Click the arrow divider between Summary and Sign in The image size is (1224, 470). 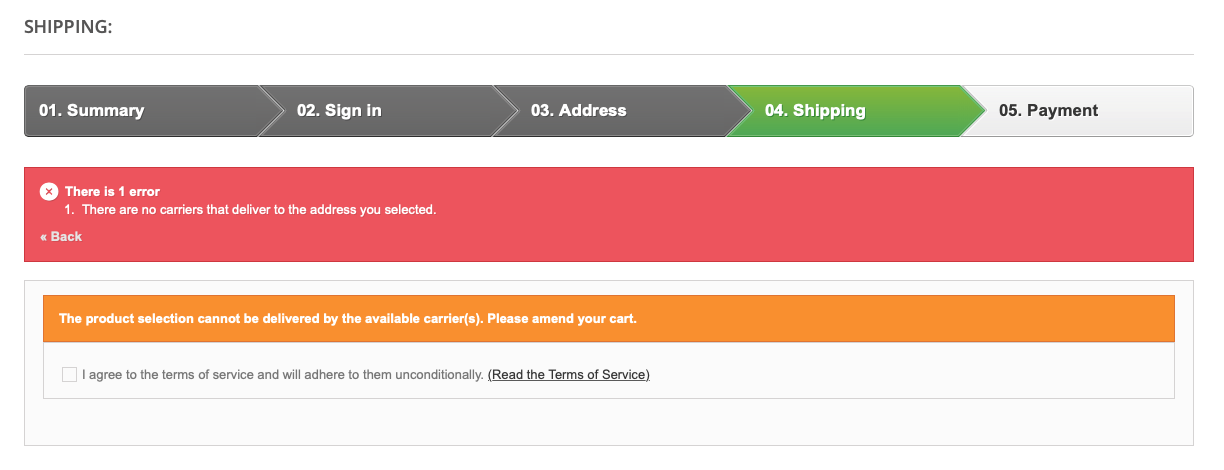(x=270, y=111)
